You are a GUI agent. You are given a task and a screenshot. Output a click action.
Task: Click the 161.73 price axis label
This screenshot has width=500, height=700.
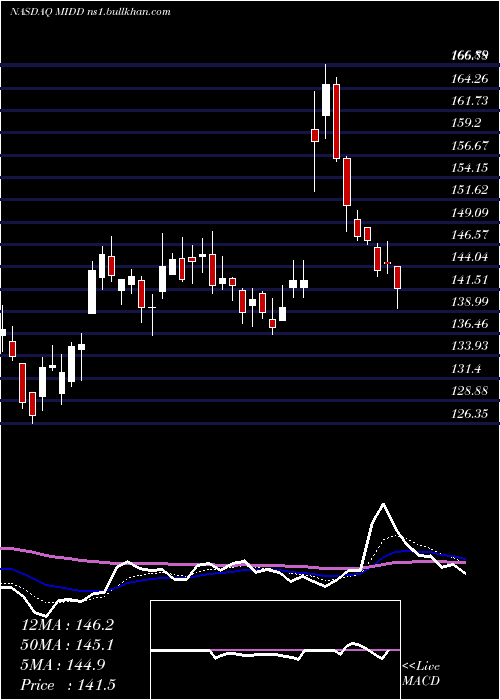pos(470,101)
